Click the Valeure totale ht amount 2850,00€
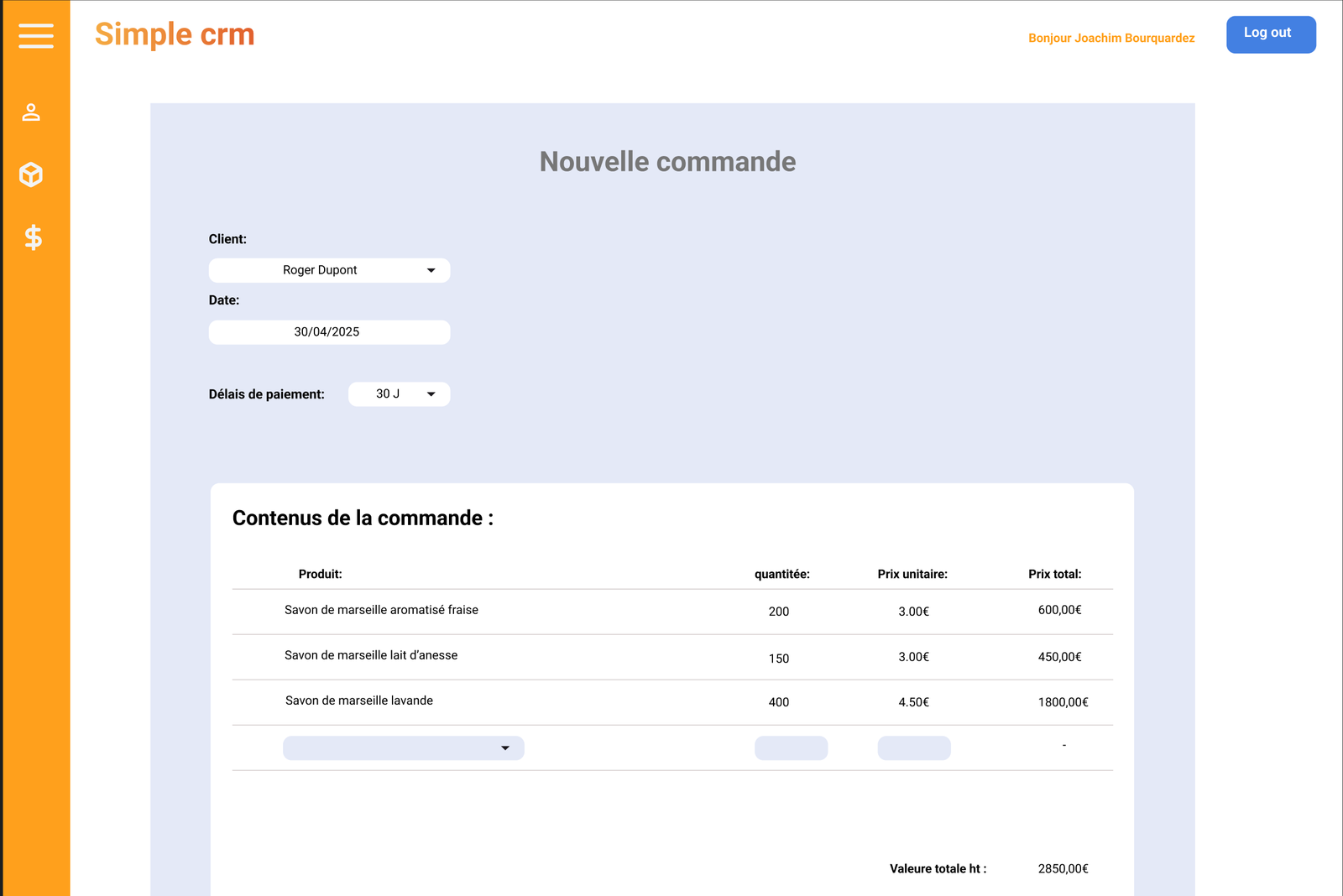Image resolution: width=1343 pixels, height=896 pixels. click(x=1063, y=869)
